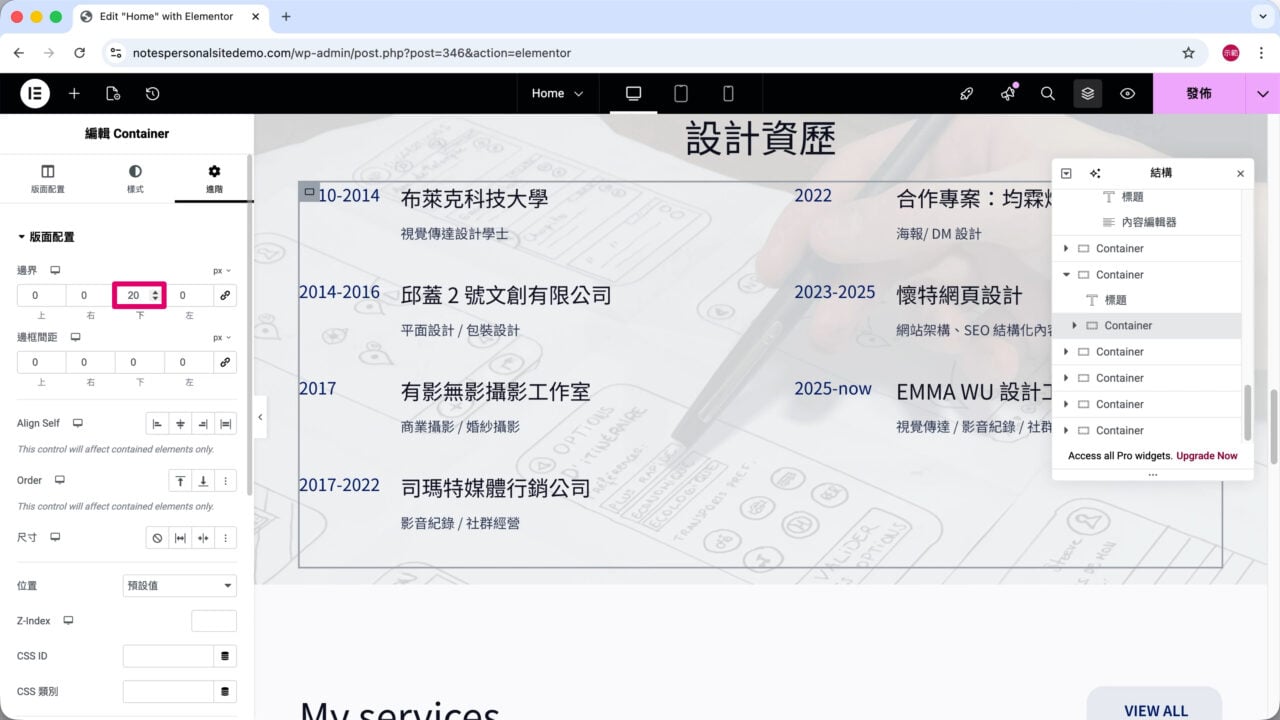Open the Elementor finder search icon
The height and width of the screenshot is (720, 1280).
[x=1048, y=93]
